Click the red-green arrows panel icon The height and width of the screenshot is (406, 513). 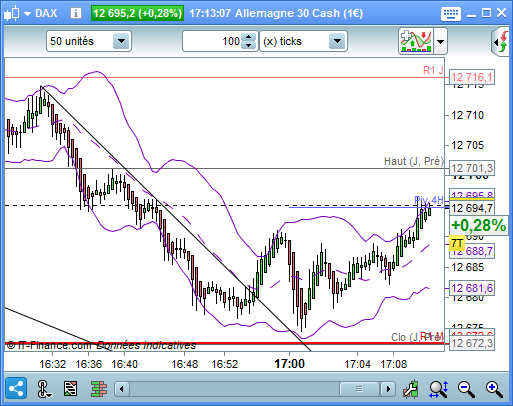pos(502,42)
